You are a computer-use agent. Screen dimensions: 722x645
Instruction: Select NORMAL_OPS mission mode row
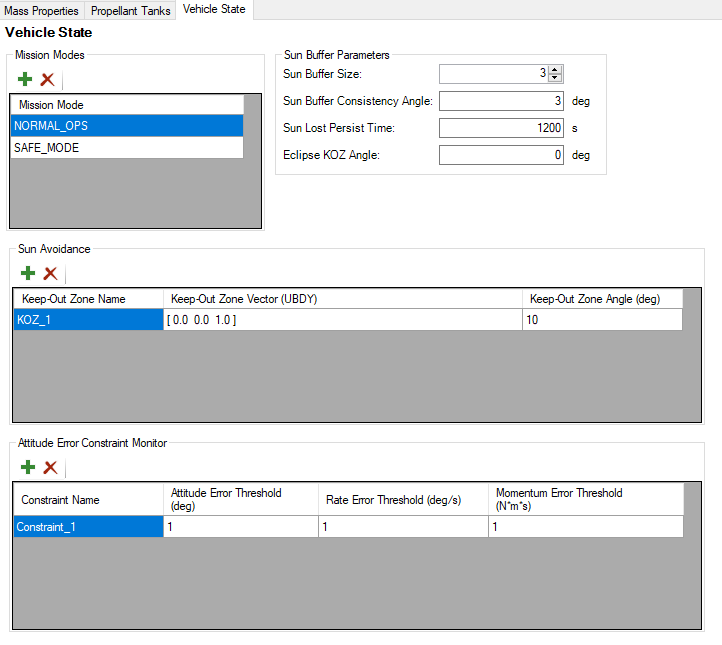(x=126, y=125)
